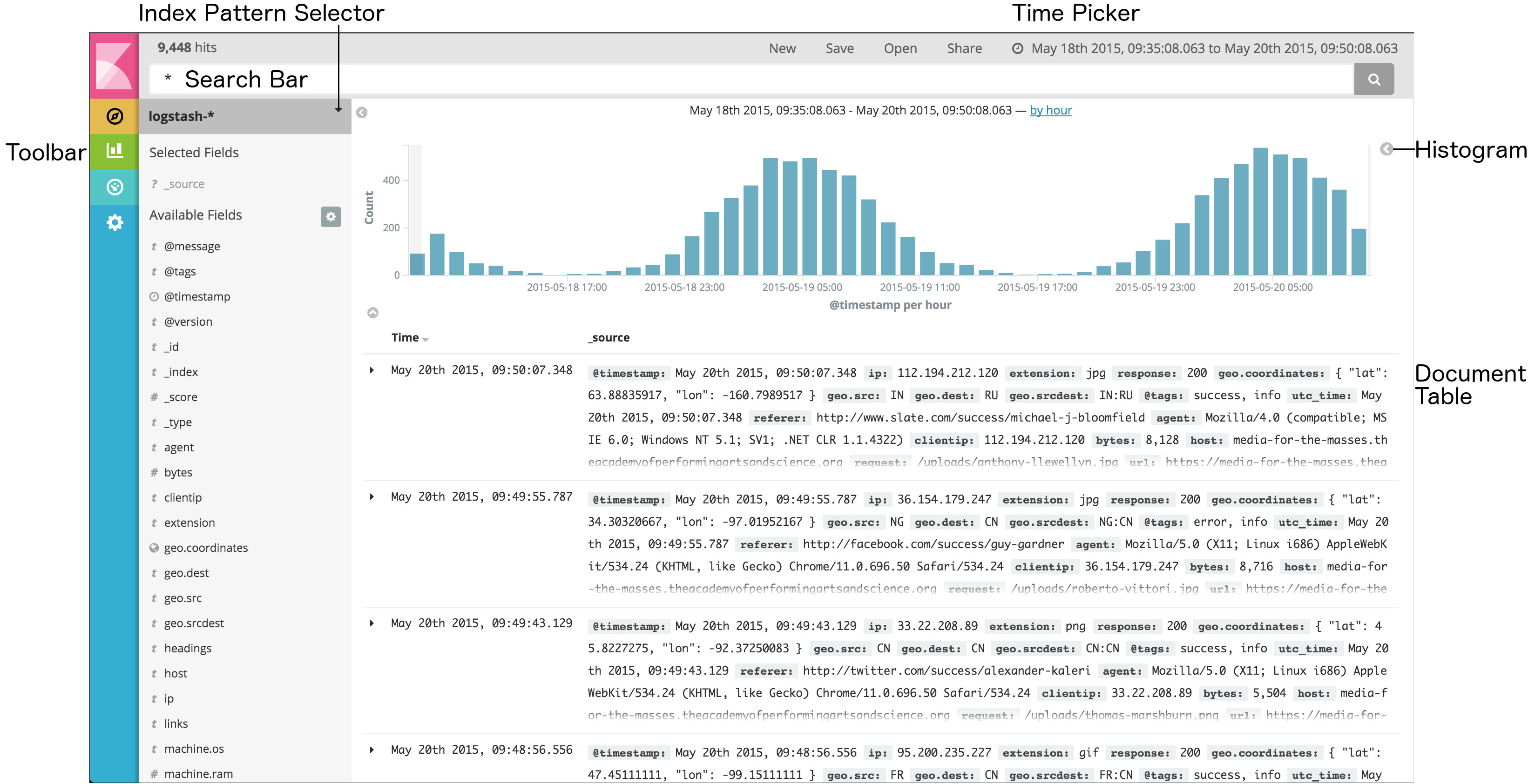Select the headings field

tap(187, 648)
